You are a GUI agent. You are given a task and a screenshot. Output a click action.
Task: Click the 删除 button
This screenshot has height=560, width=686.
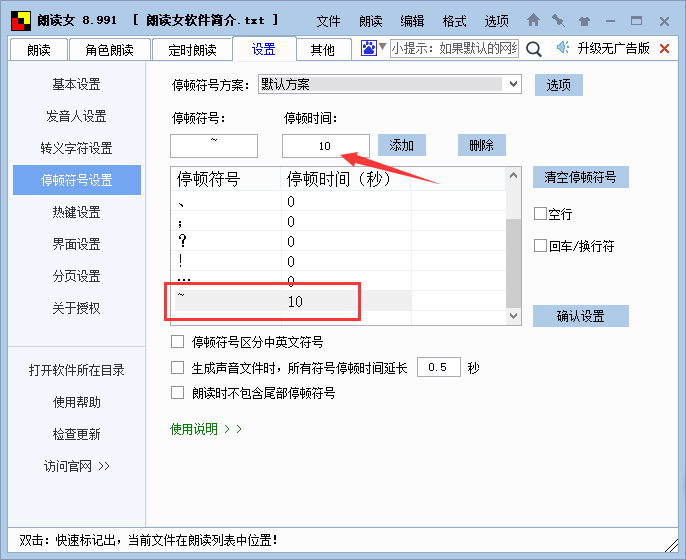coord(482,145)
